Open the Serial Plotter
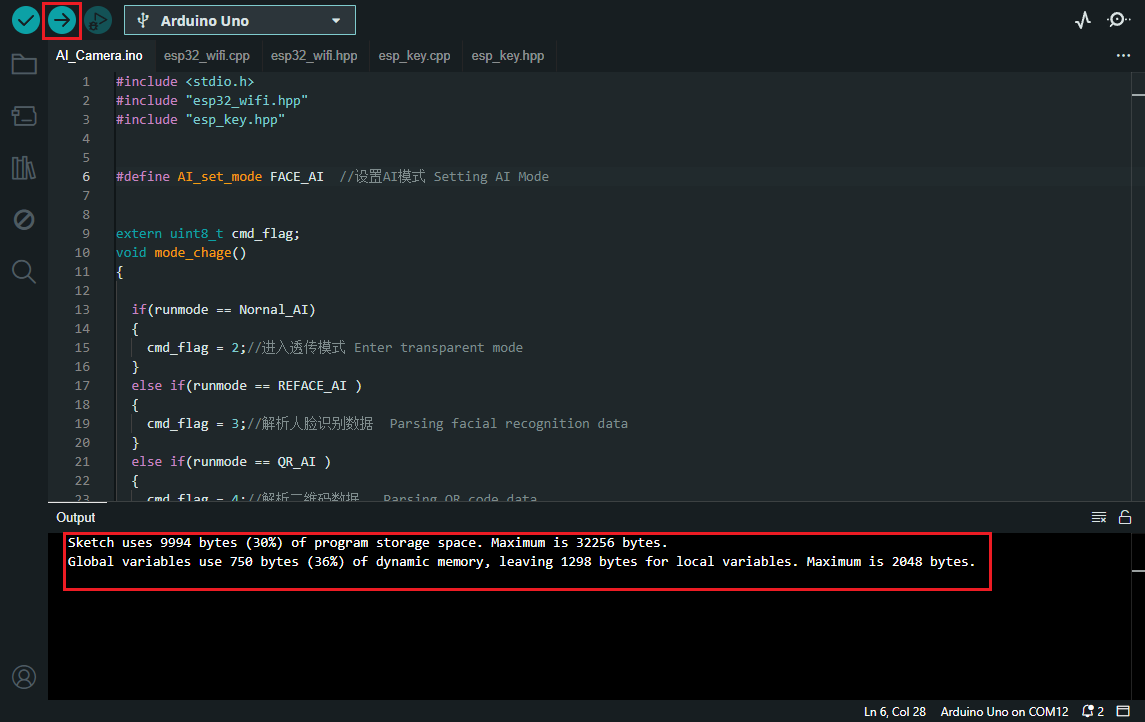 click(x=1083, y=20)
